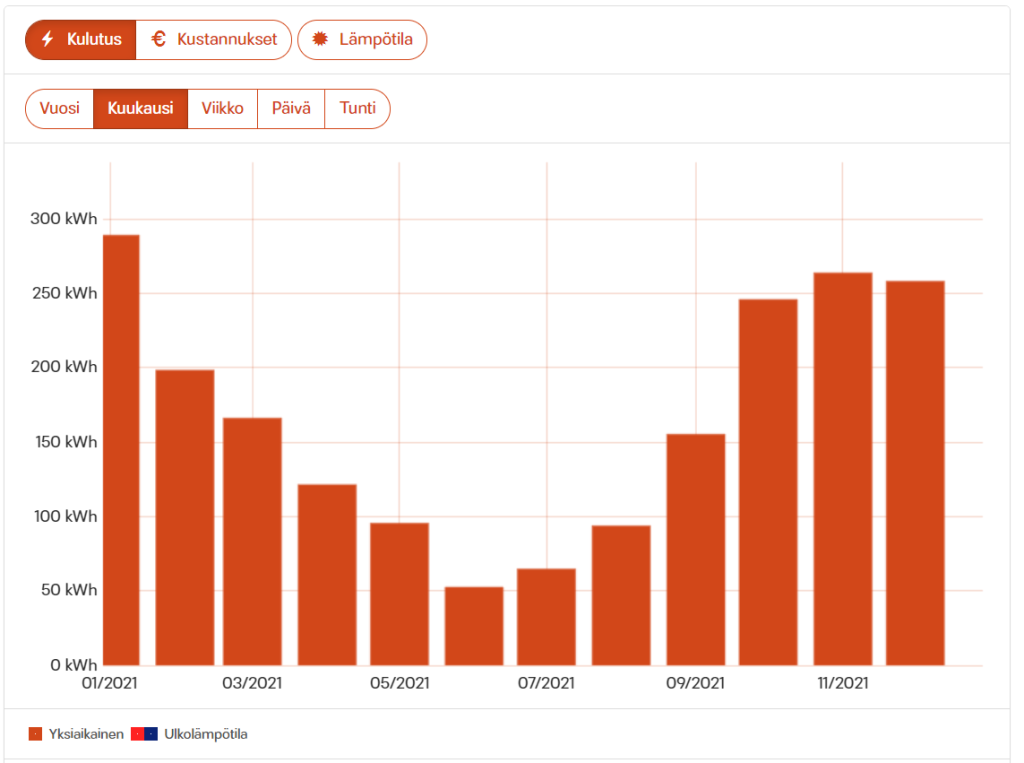This screenshot has height=763, width=1024.
Task: Click the 0 kWh axis label
Action: pyautogui.click(x=73, y=666)
